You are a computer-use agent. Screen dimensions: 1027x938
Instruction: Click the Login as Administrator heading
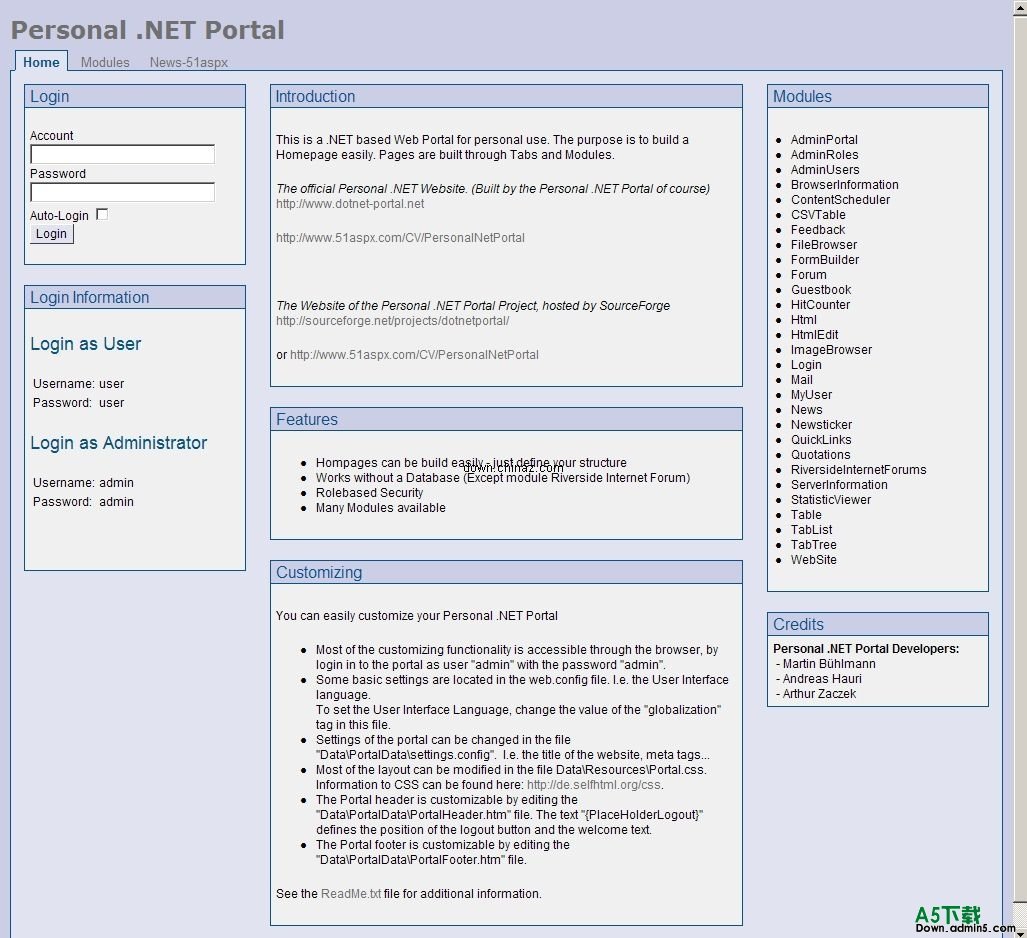coord(119,443)
